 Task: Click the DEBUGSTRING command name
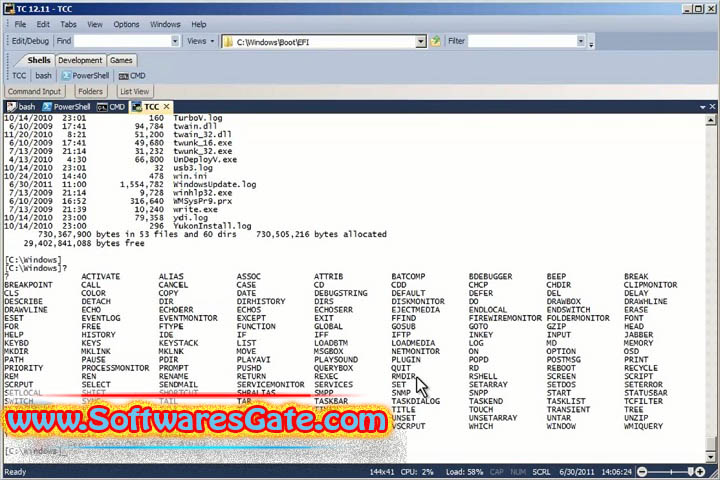click(x=341, y=293)
